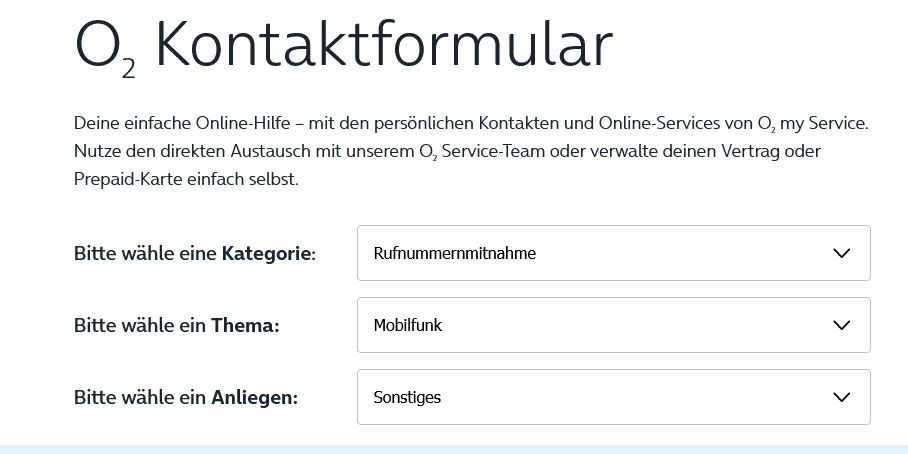Click the chevron arrow in the Kategorie field
Screen dimensions: 908x454
tap(841, 253)
